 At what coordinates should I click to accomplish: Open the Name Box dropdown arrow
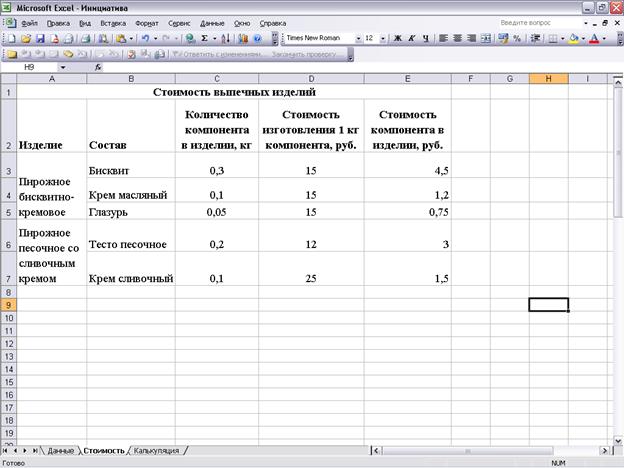(63, 67)
